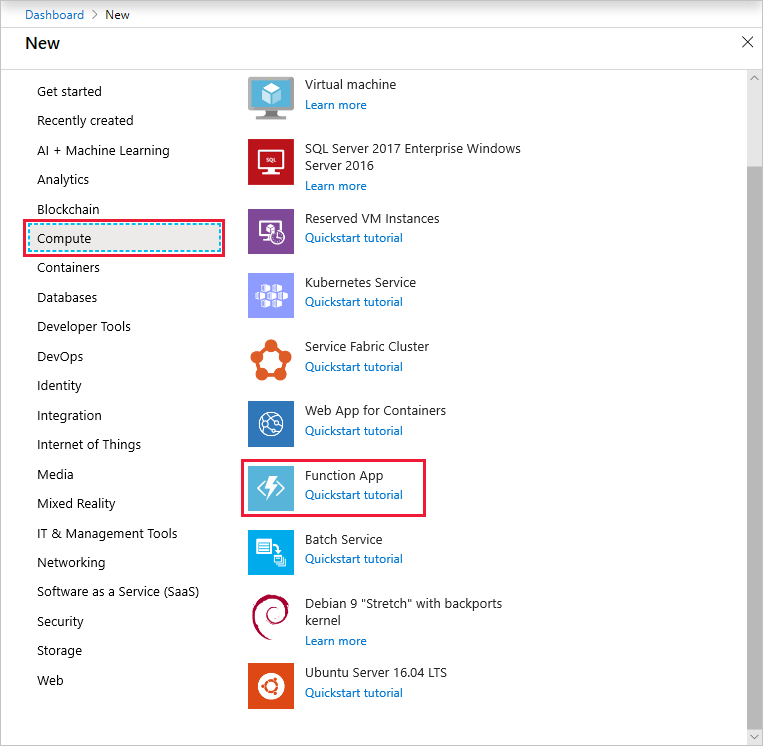
Task: Open Storage category
Action: (x=59, y=651)
